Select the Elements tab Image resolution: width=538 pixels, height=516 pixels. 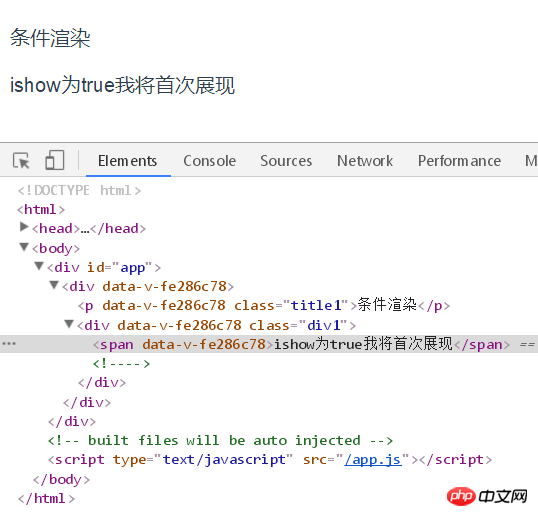coord(128,161)
